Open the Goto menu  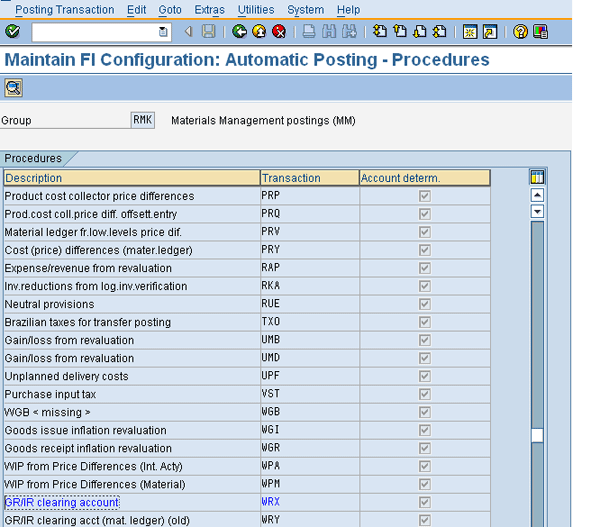171,9
